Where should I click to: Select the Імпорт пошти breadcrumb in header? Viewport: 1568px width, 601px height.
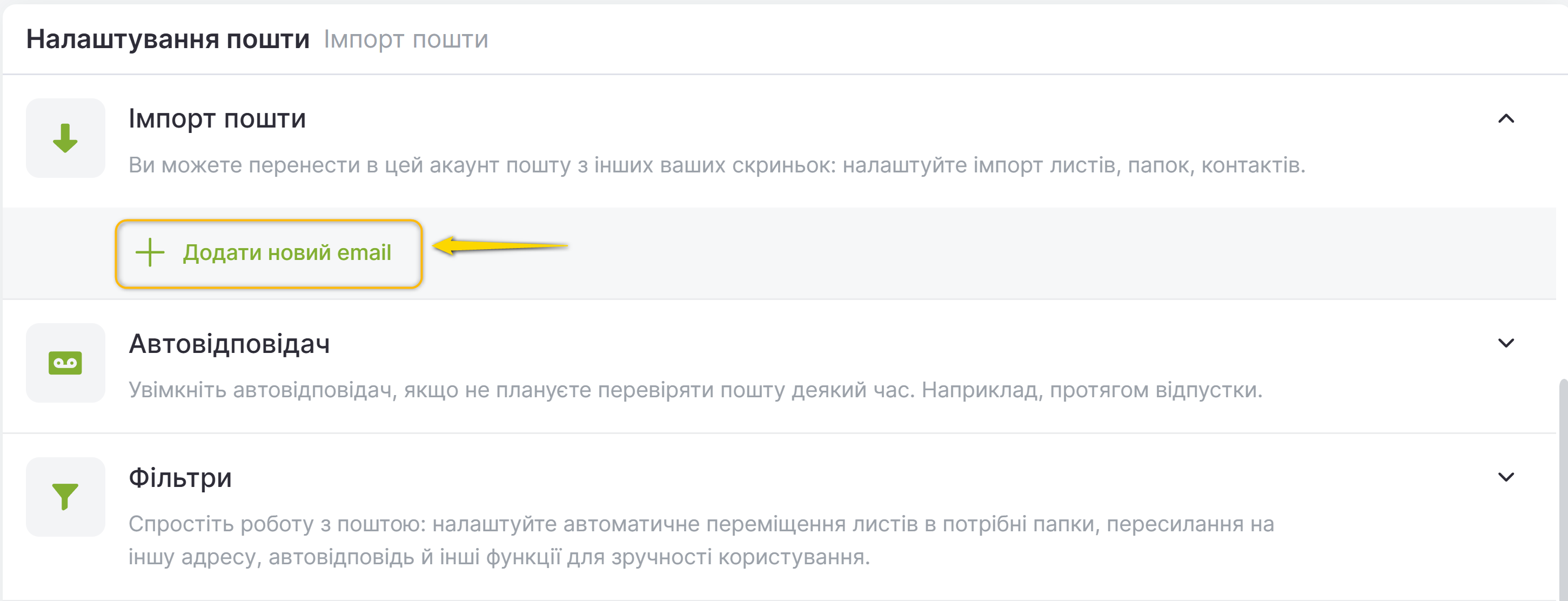pos(405,39)
